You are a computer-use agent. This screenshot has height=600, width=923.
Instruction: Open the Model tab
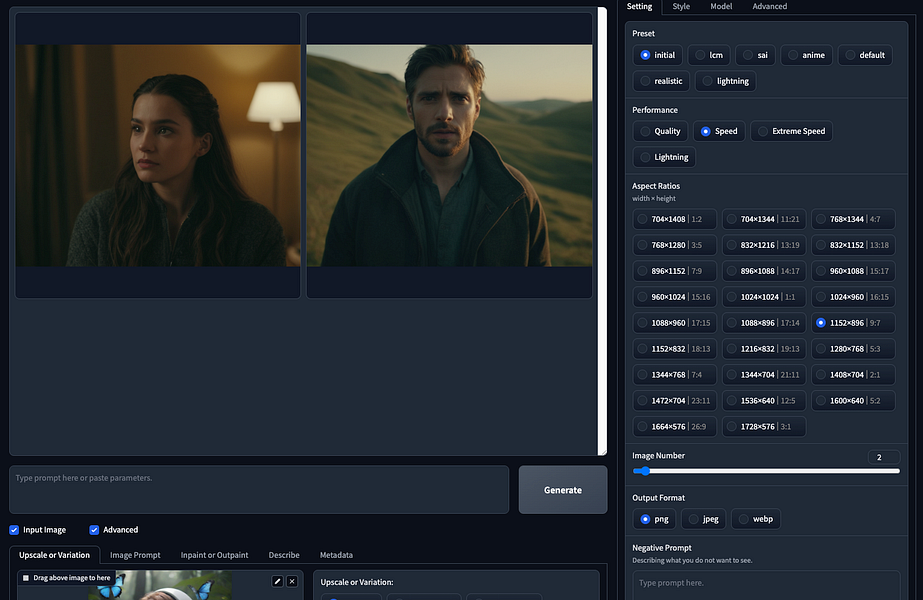(x=721, y=6)
